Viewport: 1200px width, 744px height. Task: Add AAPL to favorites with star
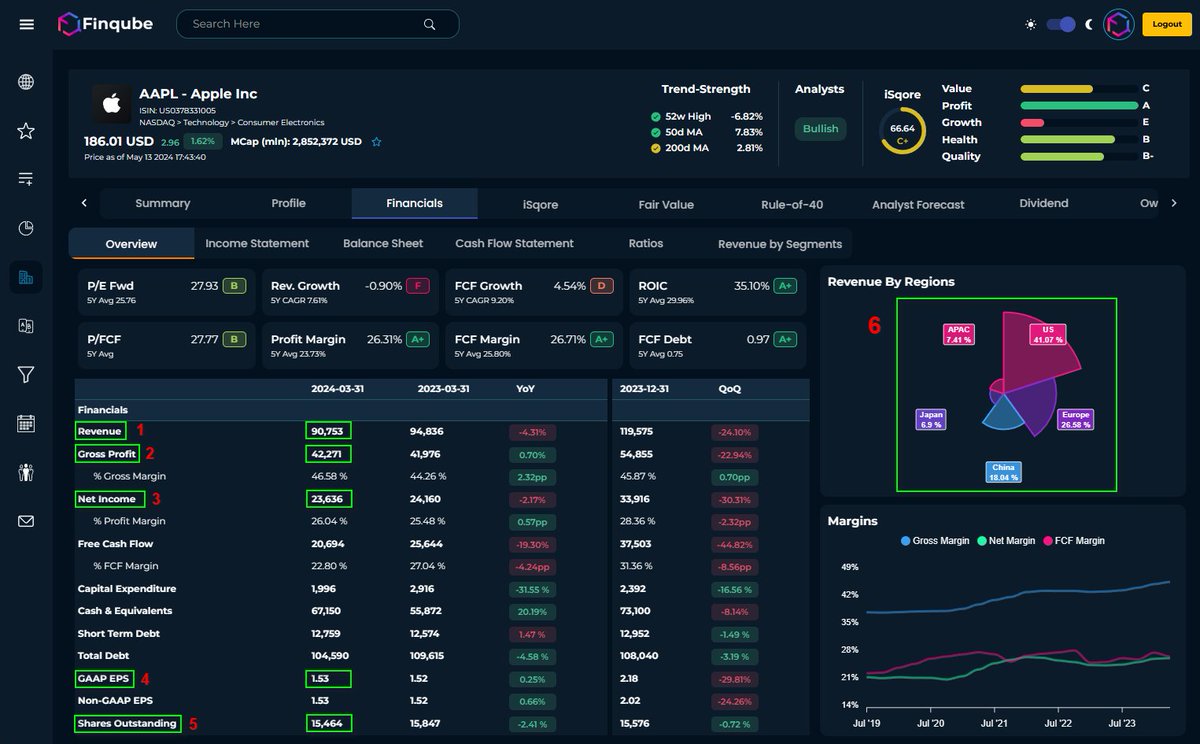377,142
